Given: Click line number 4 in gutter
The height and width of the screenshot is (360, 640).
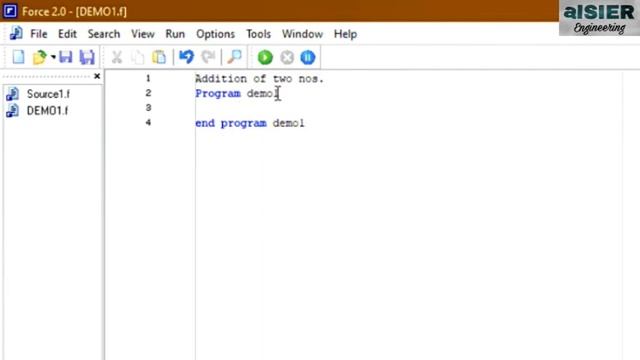Looking at the screenshot, I should [148, 122].
